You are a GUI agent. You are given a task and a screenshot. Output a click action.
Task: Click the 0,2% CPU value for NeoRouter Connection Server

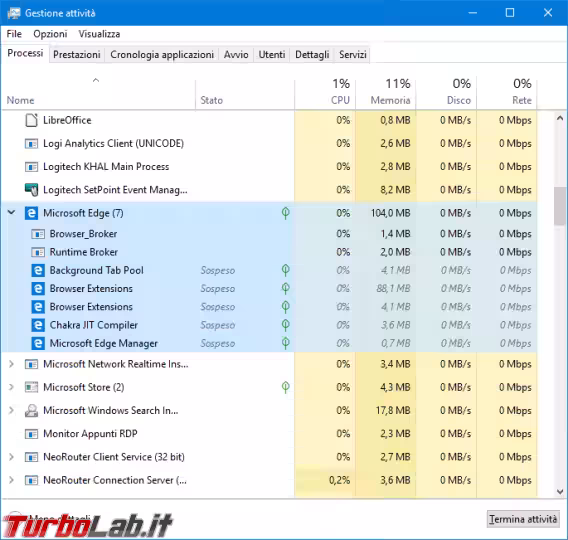click(x=339, y=480)
